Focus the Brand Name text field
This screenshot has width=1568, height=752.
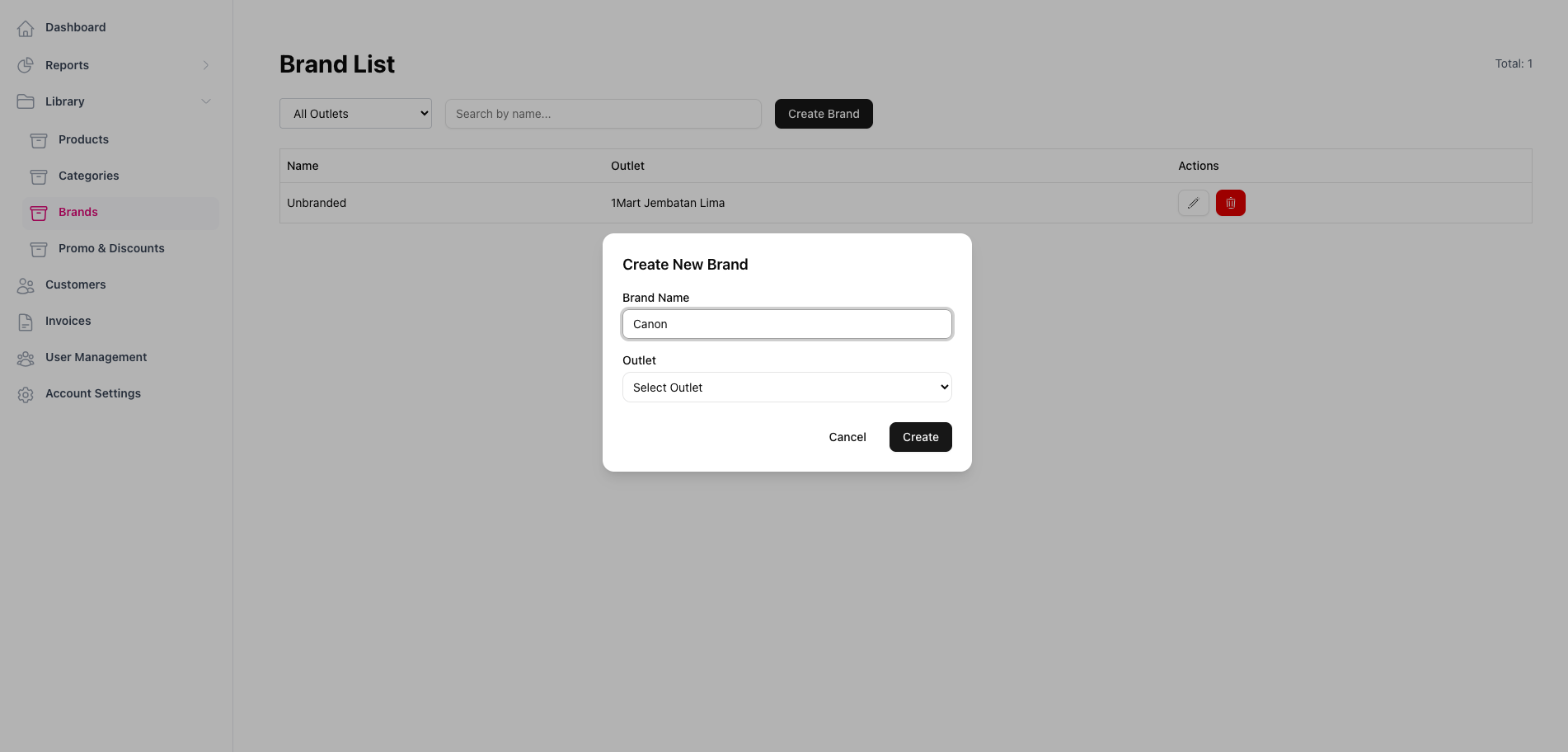point(786,324)
